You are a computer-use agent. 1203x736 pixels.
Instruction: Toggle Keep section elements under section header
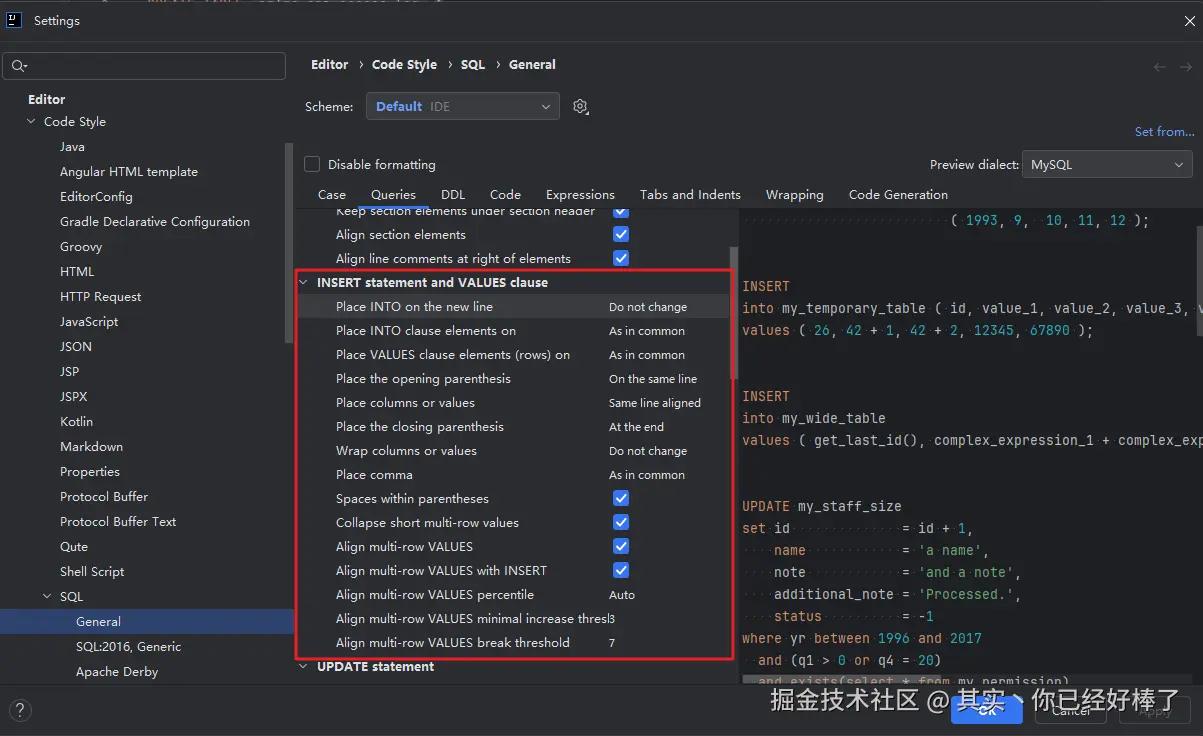point(621,212)
